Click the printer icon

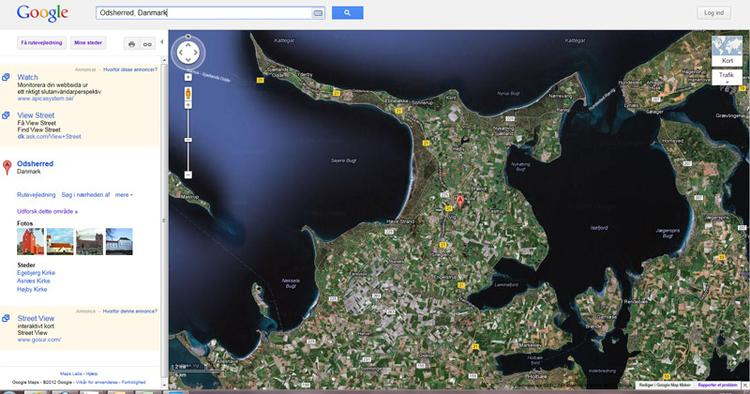point(132,44)
